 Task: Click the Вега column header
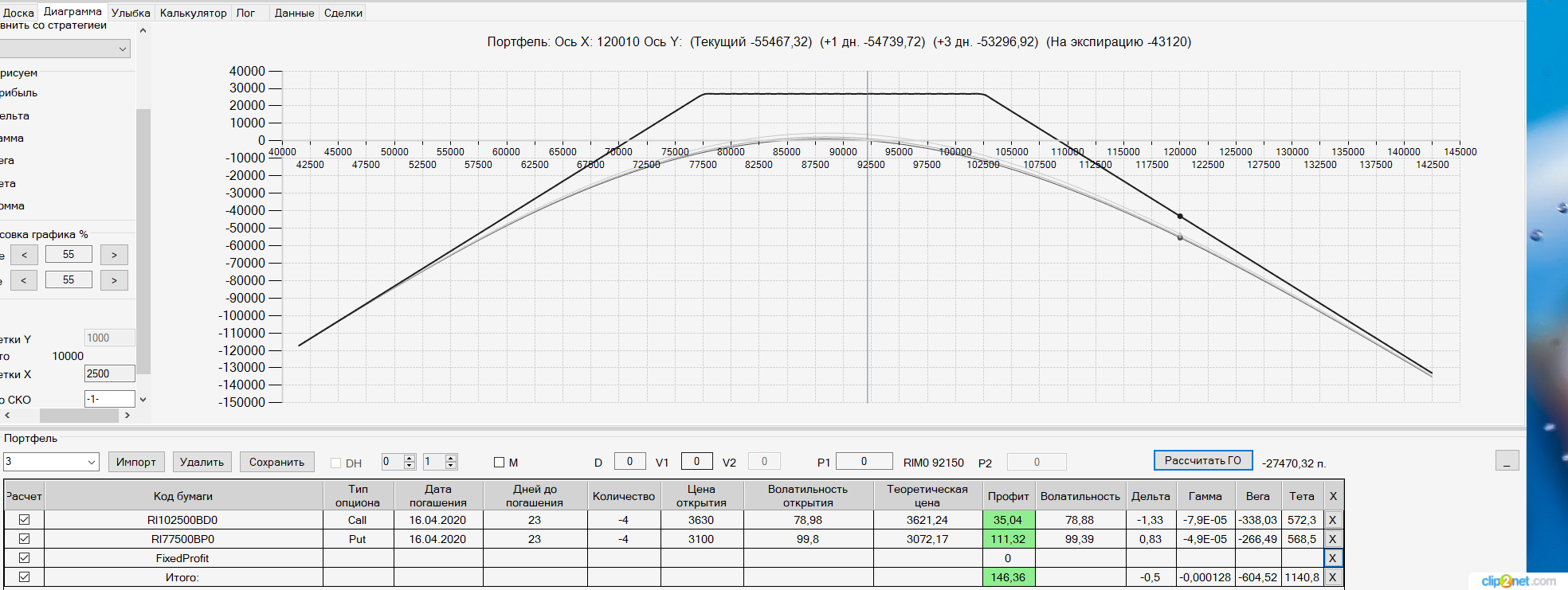(1258, 496)
